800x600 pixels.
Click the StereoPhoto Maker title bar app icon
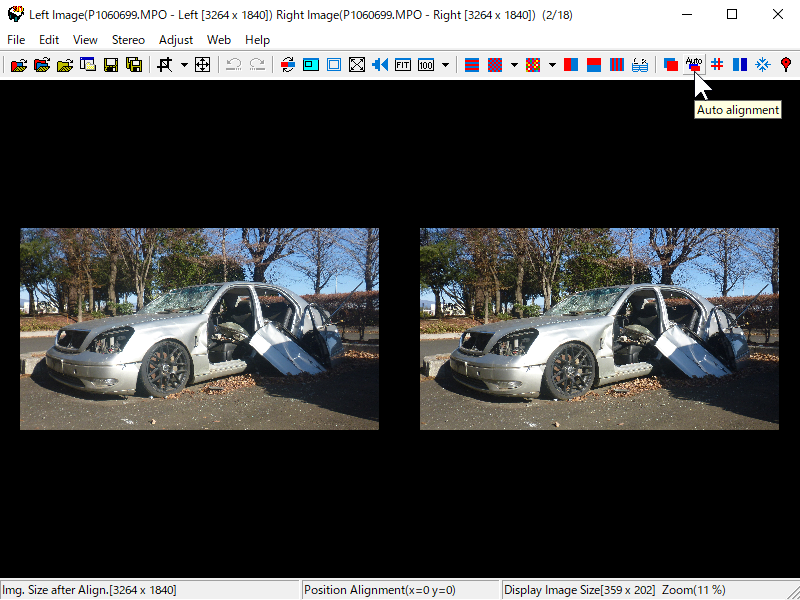tap(15, 14)
